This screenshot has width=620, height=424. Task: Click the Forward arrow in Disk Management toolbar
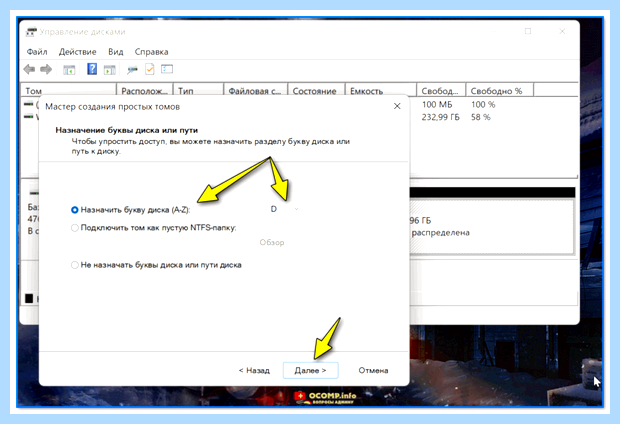click(46, 70)
